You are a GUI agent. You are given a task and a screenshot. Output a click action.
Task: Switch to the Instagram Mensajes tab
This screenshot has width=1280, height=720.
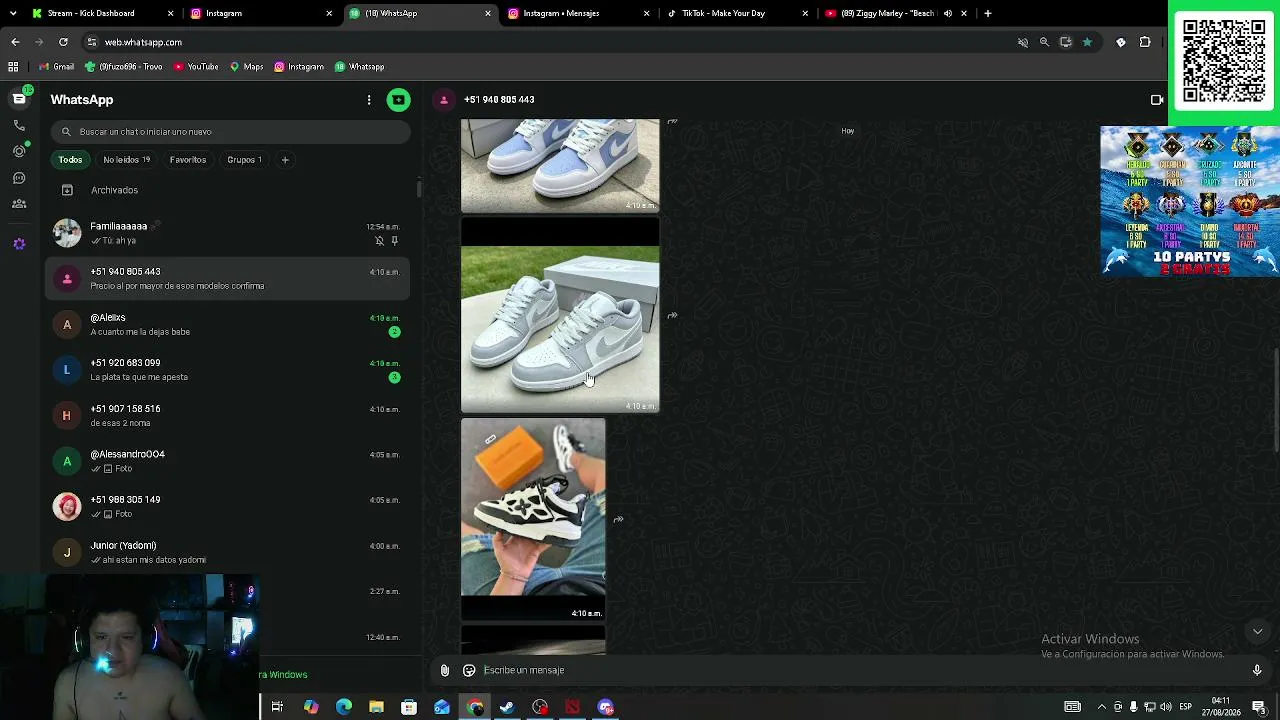click(x=580, y=13)
